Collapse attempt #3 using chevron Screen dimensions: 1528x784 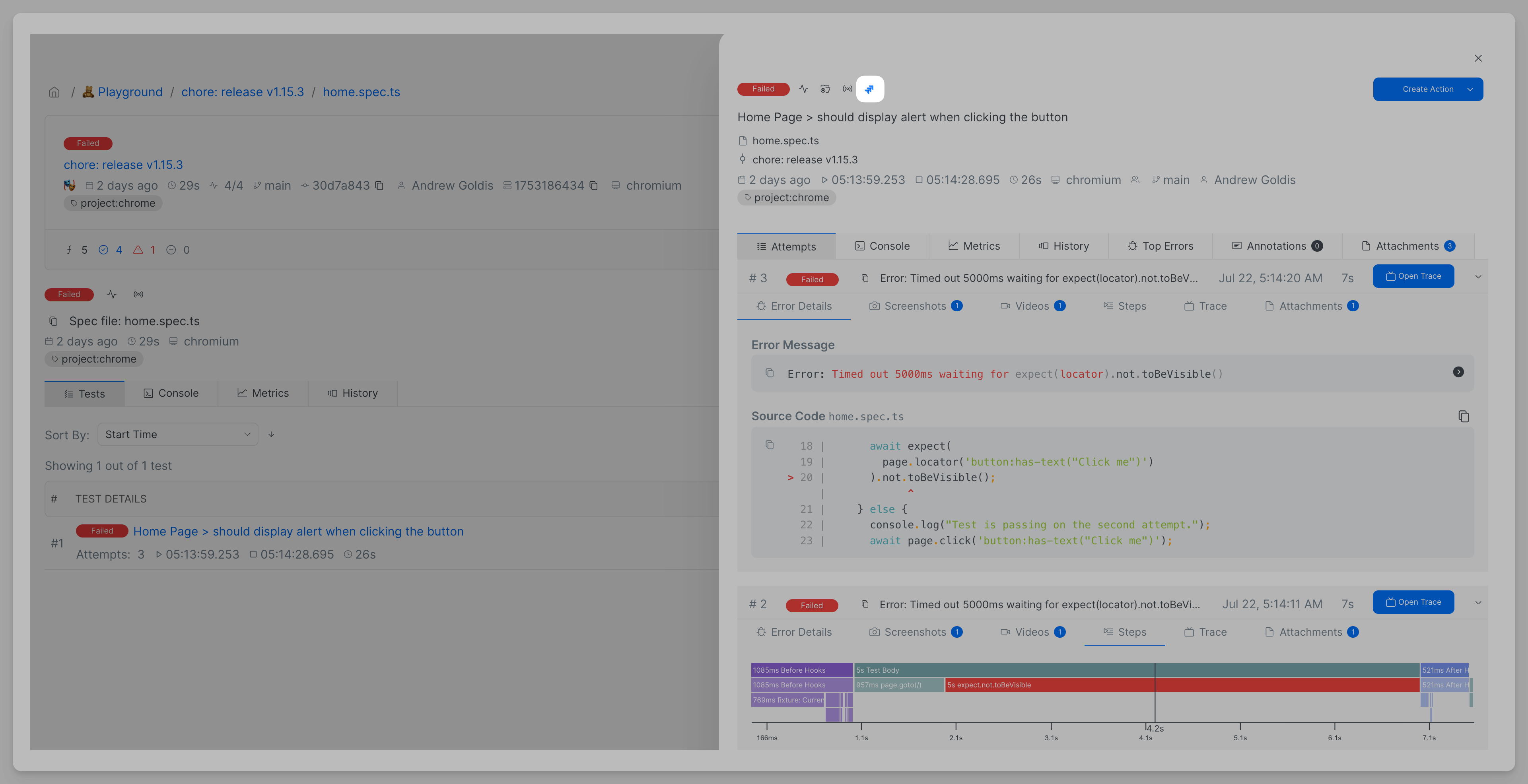click(x=1477, y=277)
